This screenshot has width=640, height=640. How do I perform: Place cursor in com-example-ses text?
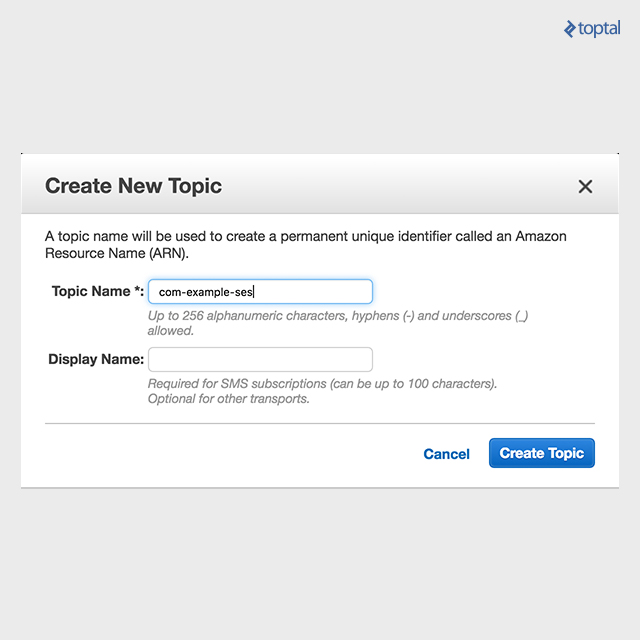pos(206,293)
